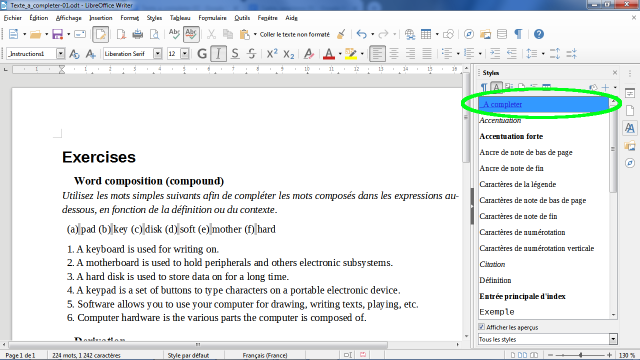Click the Strikethrough icon

(251, 53)
